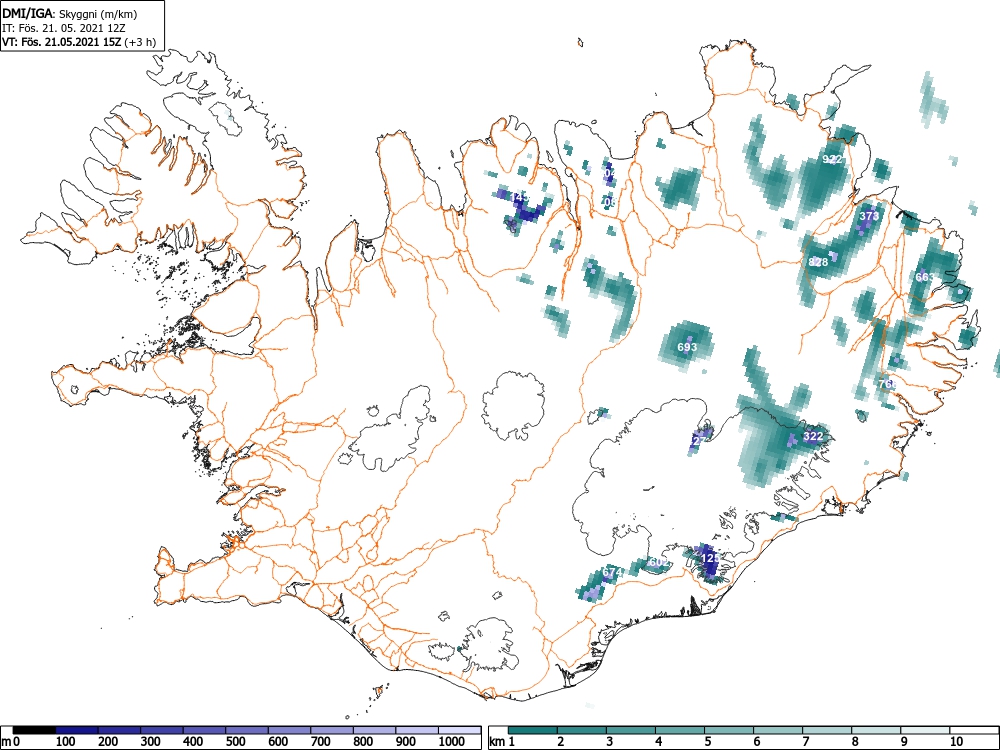Click the '200' label on meter legend
Viewport: 1000px width, 750px height.
pos(108,742)
